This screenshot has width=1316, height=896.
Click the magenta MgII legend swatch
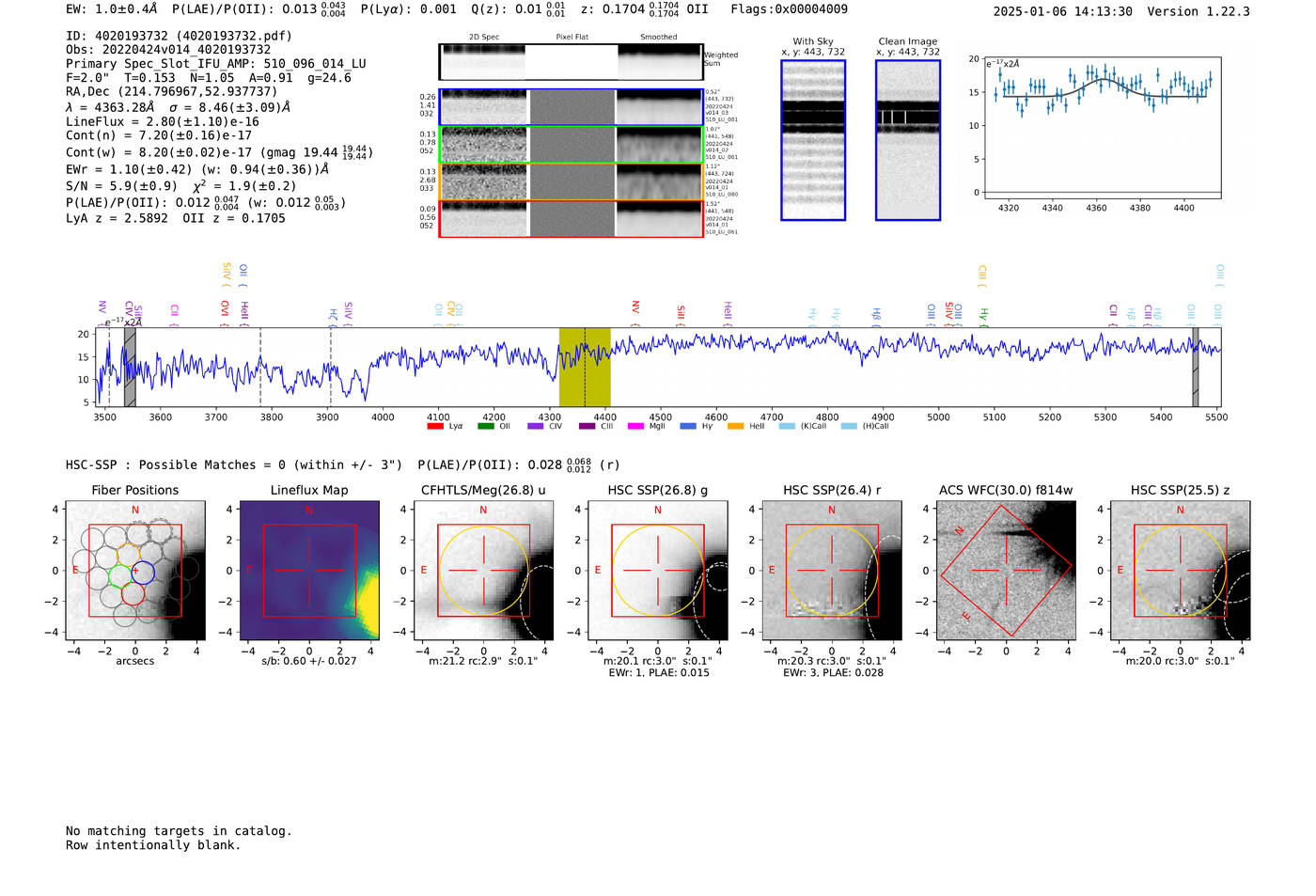[x=636, y=427]
